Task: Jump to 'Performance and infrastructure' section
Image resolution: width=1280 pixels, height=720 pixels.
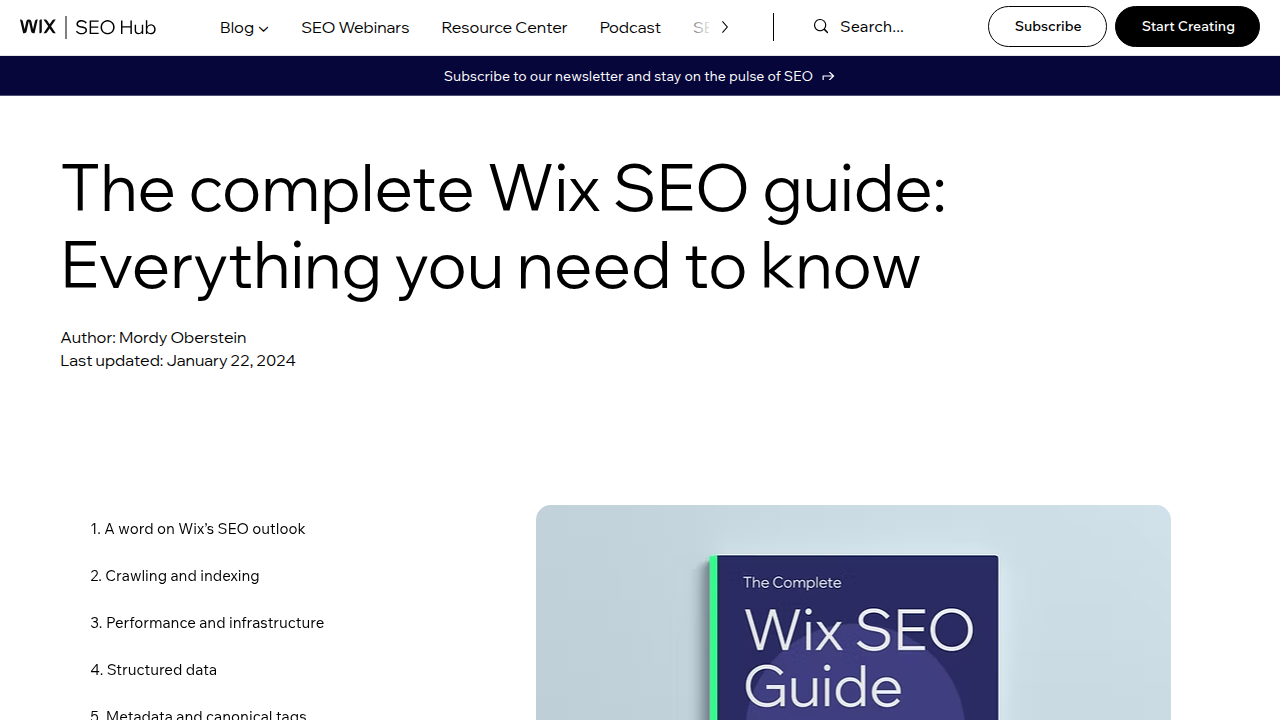Action: (x=207, y=623)
